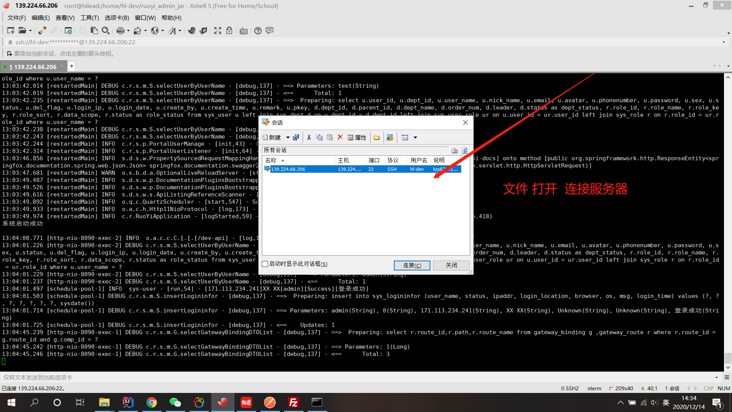This screenshot has height=412, width=732.
Task: Click the add current session arrow icon
Action: 9,54
